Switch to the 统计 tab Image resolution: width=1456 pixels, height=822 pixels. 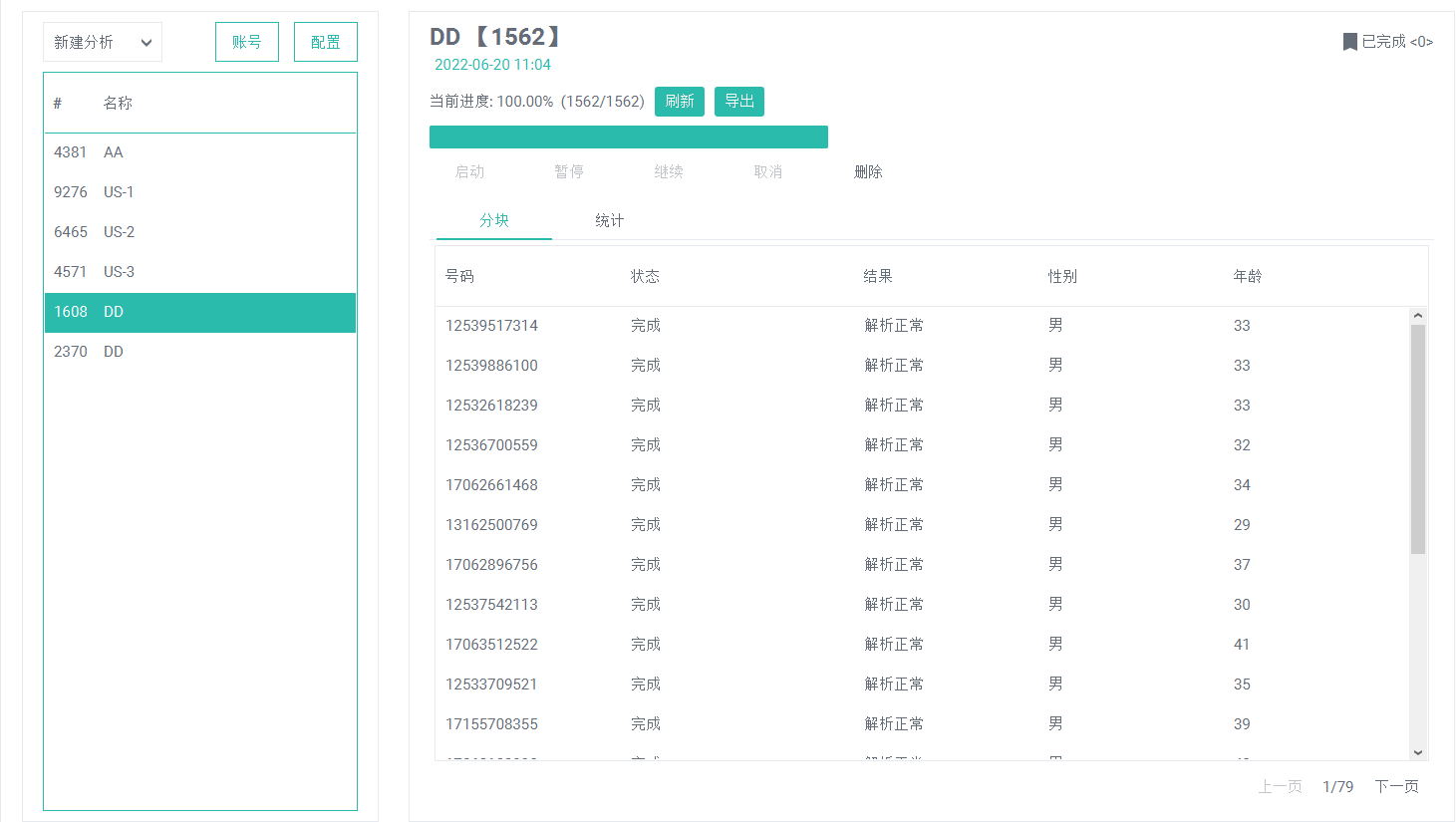tap(610, 220)
